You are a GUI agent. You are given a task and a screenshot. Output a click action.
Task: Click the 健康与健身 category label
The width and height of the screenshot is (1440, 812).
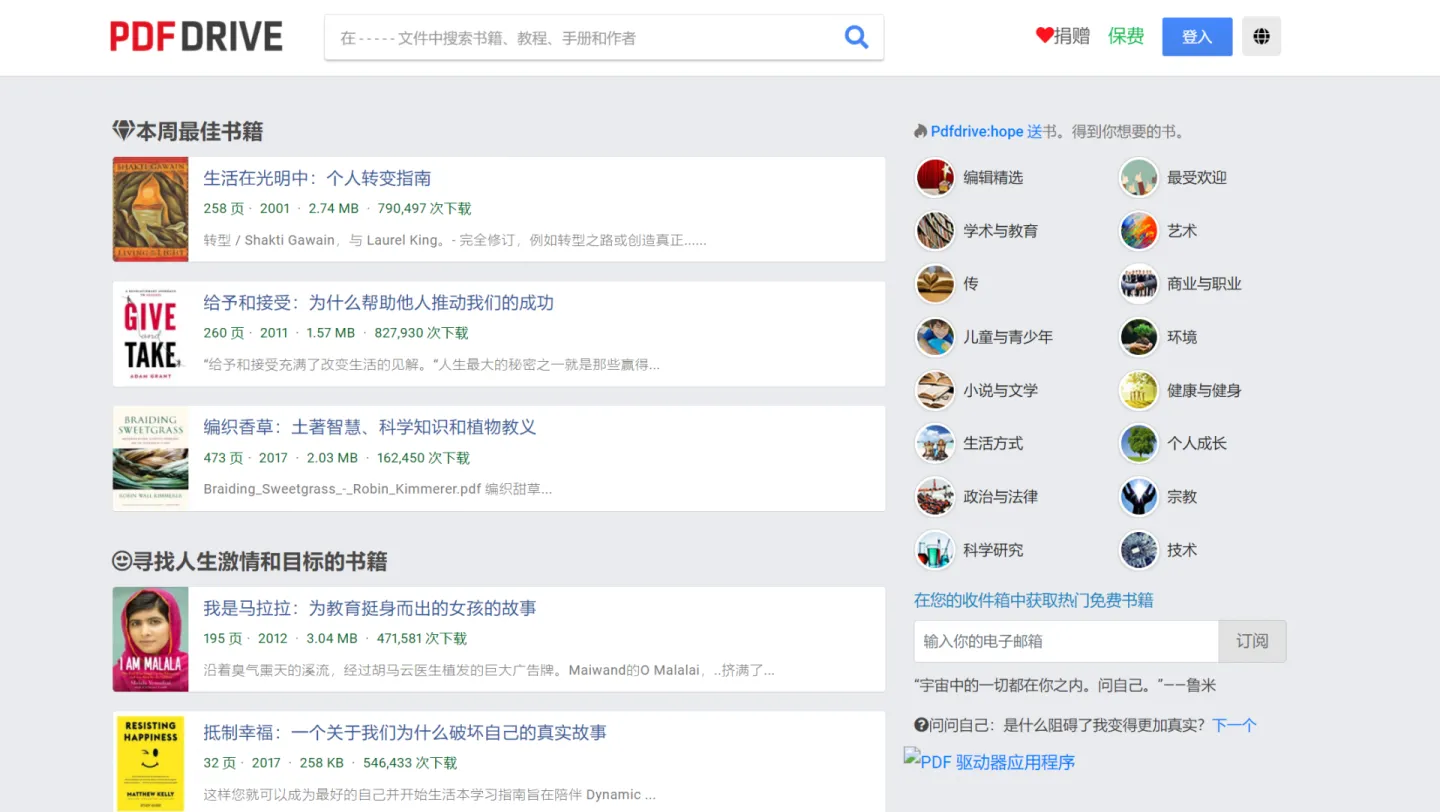coord(1204,390)
